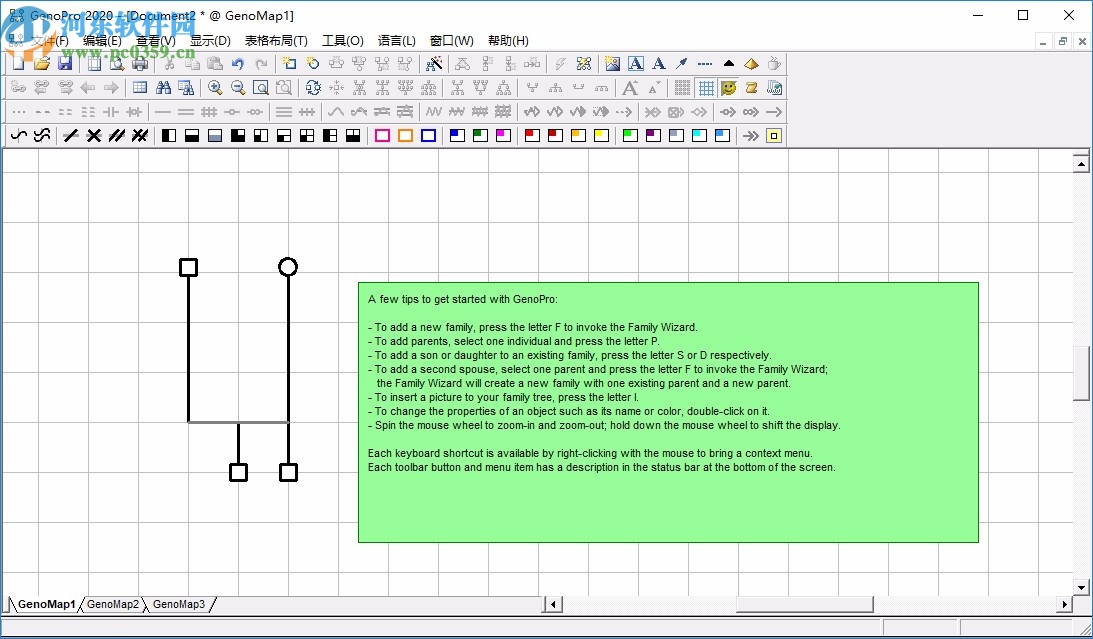1093x639 pixels.
Task: Open the 语言(L) menu
Action: coord(396,41)
